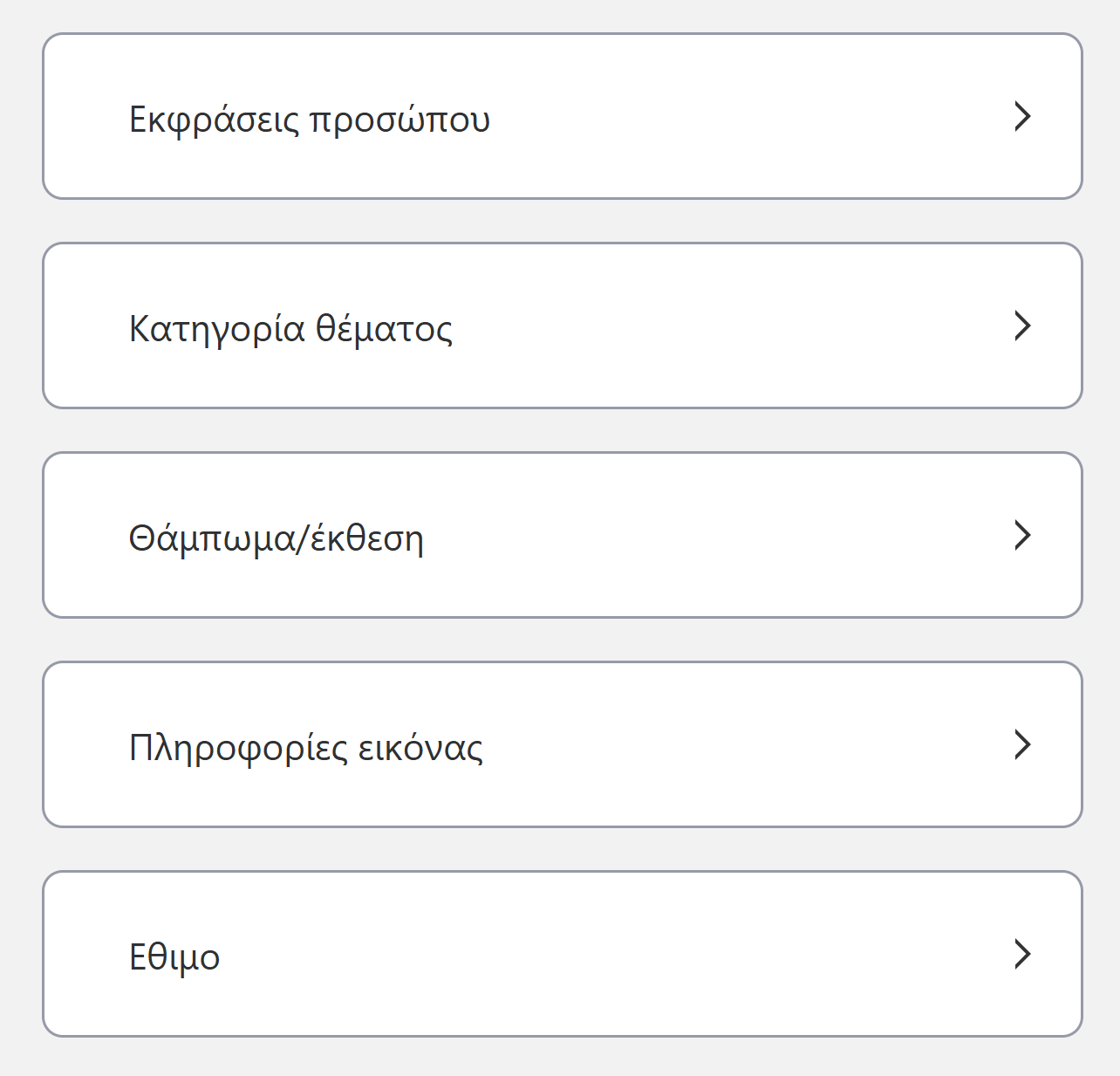The width and height of the screenshot is (1120, 1076).
Task: Choose the Πληροφορίες εικόνας text label
Action: tap(305, 748)
